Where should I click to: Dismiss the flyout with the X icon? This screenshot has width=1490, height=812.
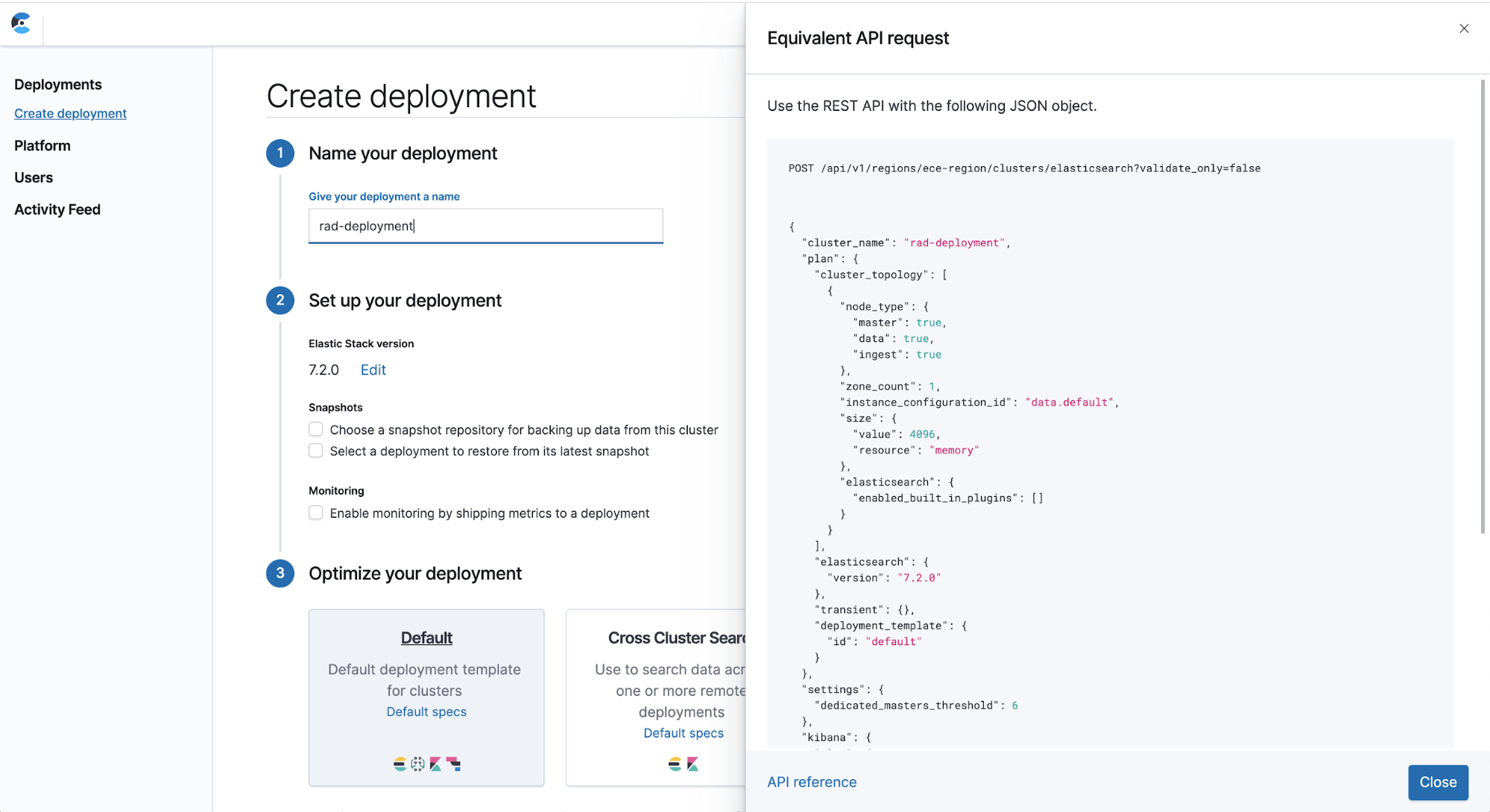[1463, 28]
